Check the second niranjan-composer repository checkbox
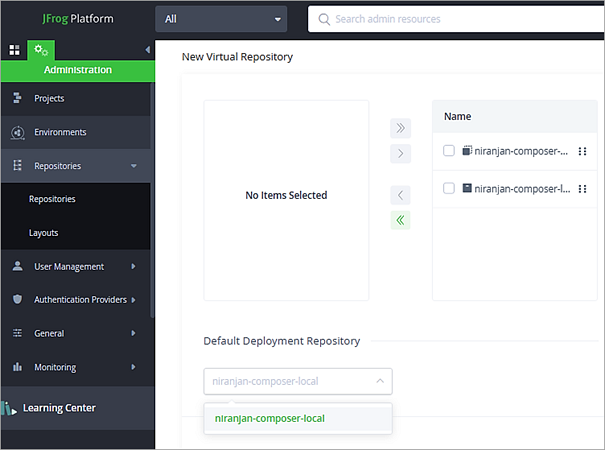This screenshot has width=605, height=450. click(x=449, y=188)
